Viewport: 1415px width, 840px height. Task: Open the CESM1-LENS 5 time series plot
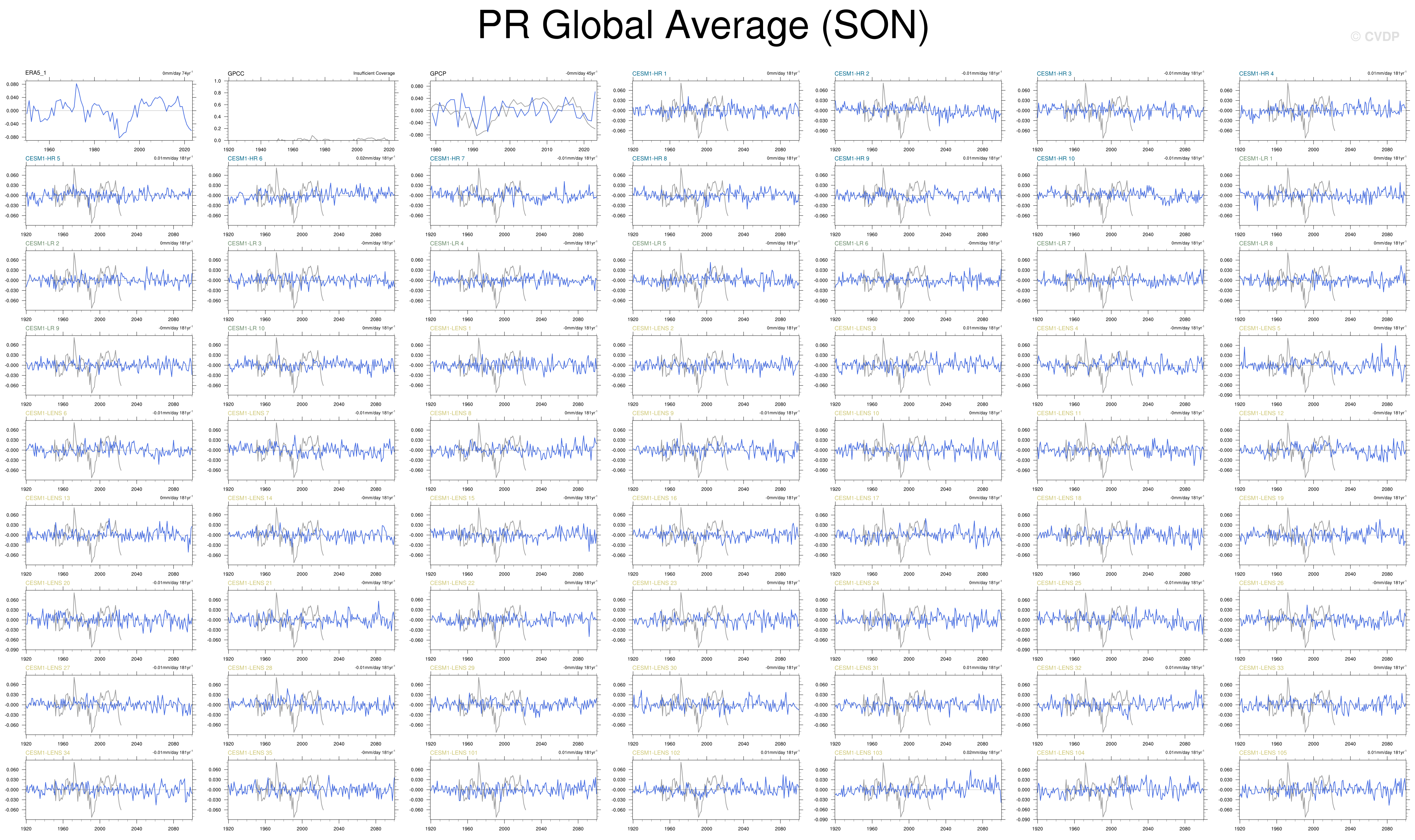(x=1322, y=366)
